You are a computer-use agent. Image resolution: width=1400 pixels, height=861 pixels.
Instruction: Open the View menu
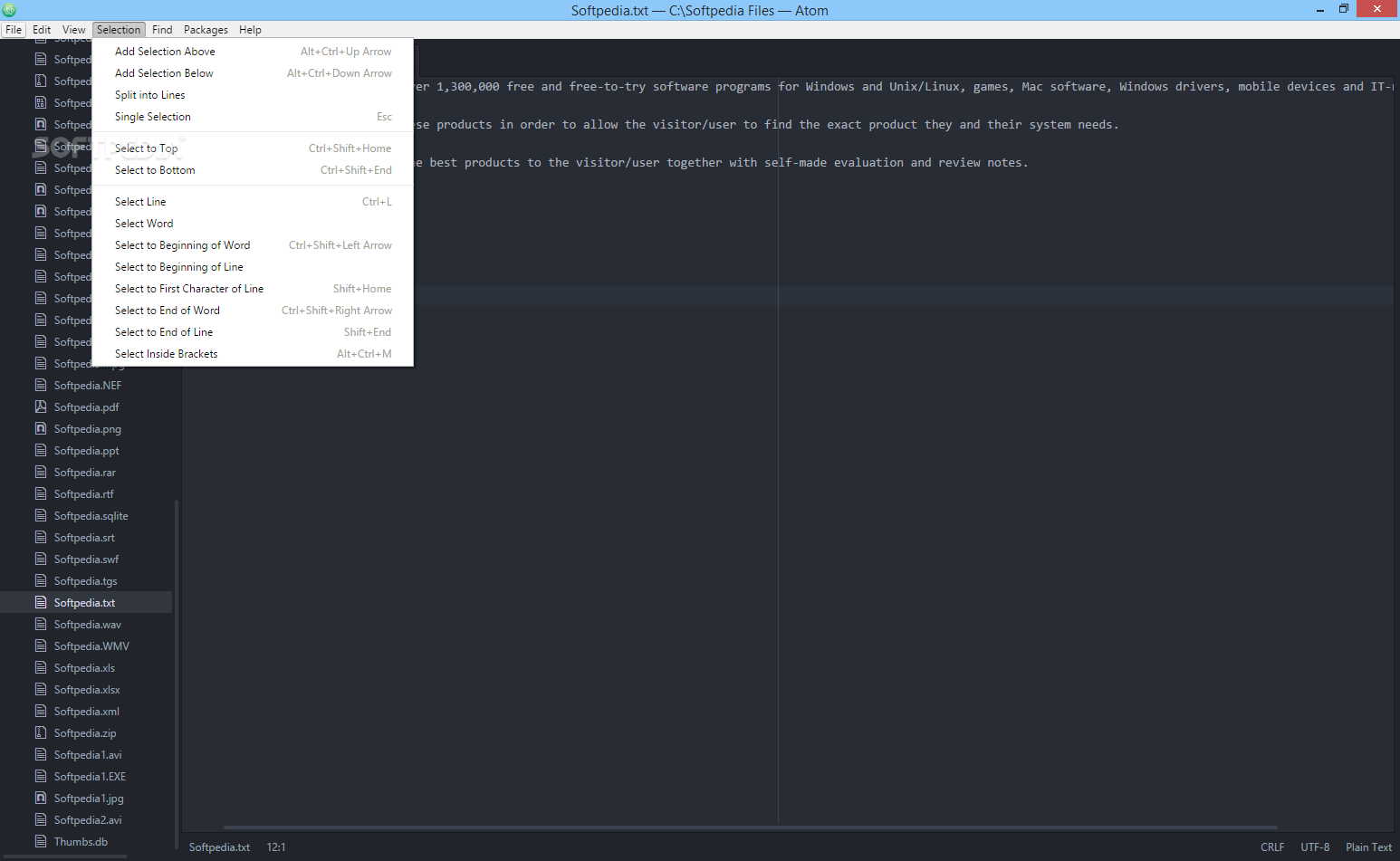74,30
